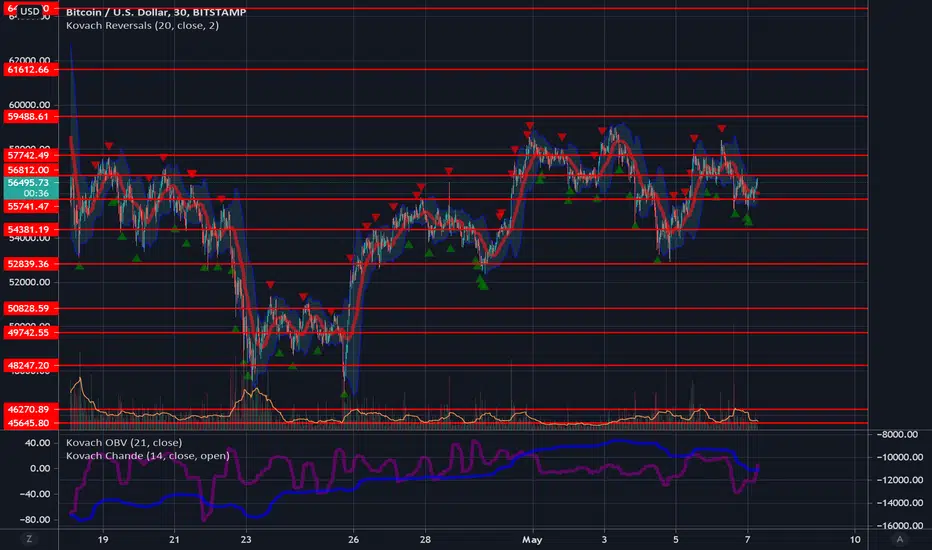Select the 55741.47 price line label
932x550 pixels.
[31, 206]
